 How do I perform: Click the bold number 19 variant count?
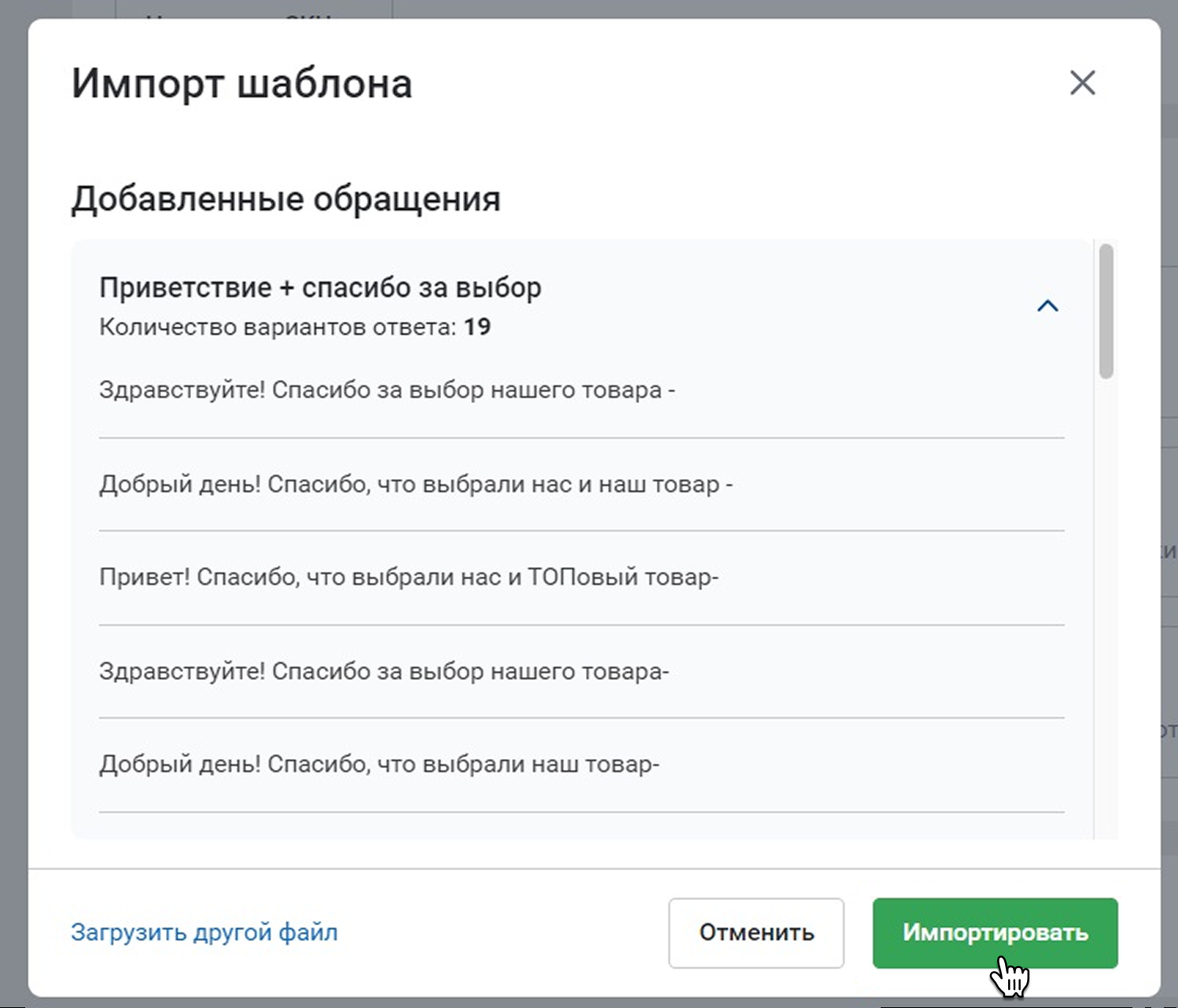click(477, 327)
